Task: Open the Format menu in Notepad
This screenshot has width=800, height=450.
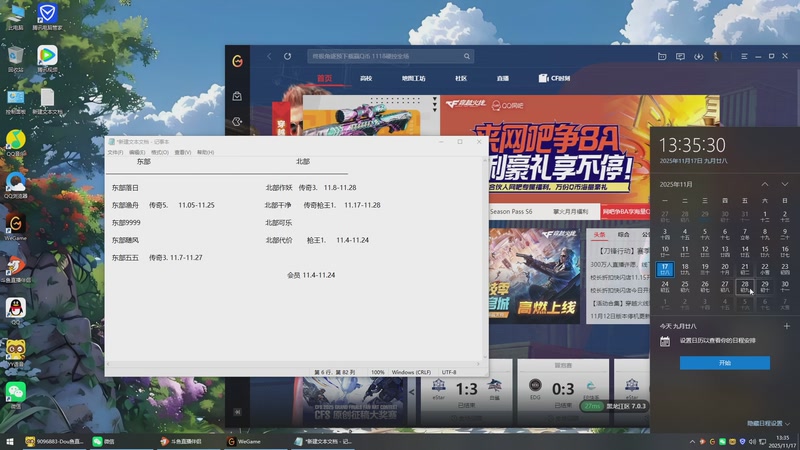Action: point(160,152)
